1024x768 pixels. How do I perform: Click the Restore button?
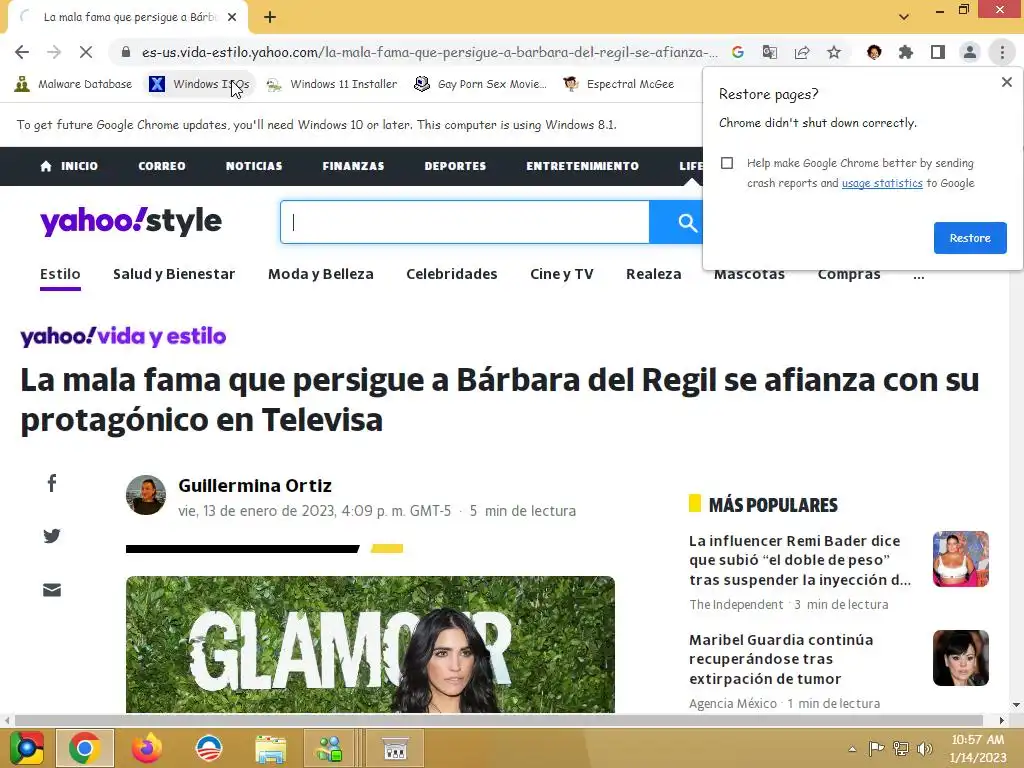tap(970, 238)
